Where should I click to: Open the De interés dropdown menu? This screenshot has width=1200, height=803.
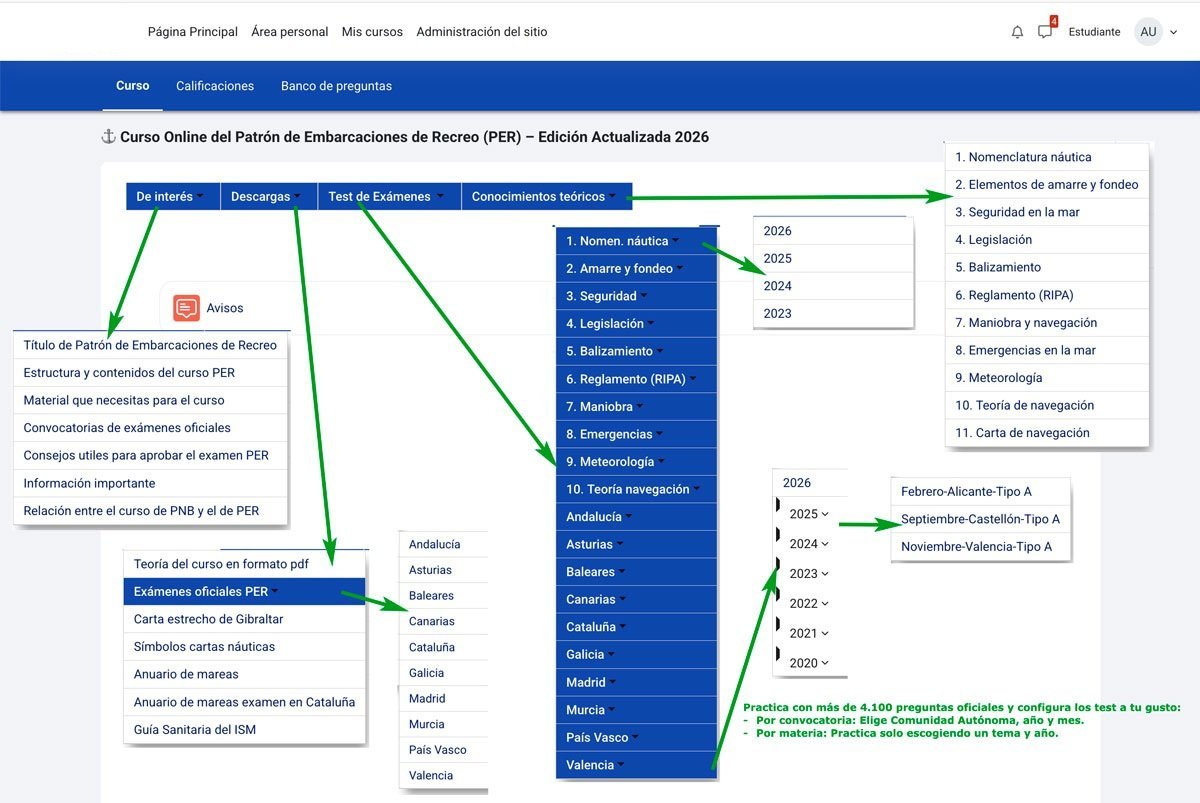click(171, 196)
